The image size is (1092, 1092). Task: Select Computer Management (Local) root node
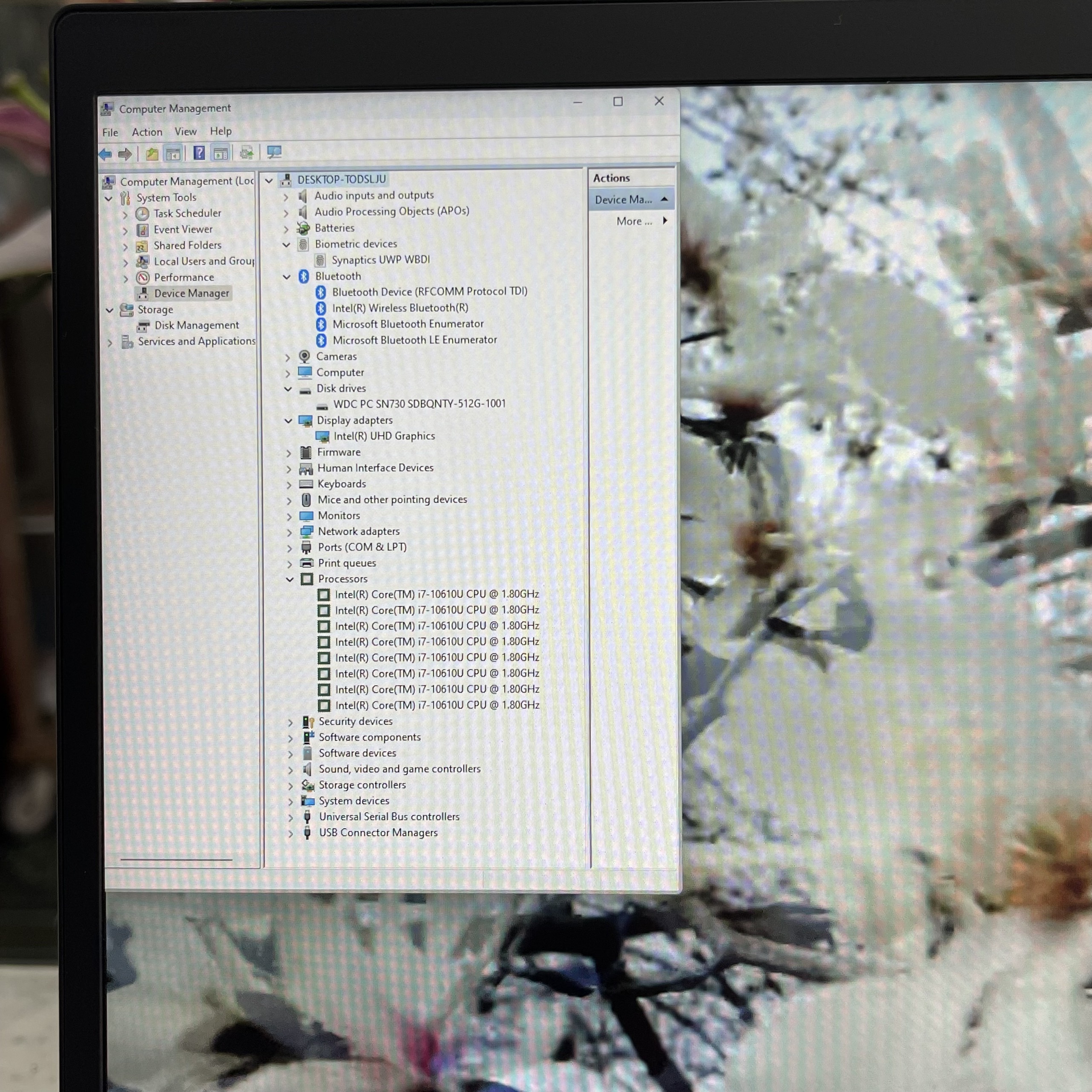pyautogui.click(x=187, y=181)
